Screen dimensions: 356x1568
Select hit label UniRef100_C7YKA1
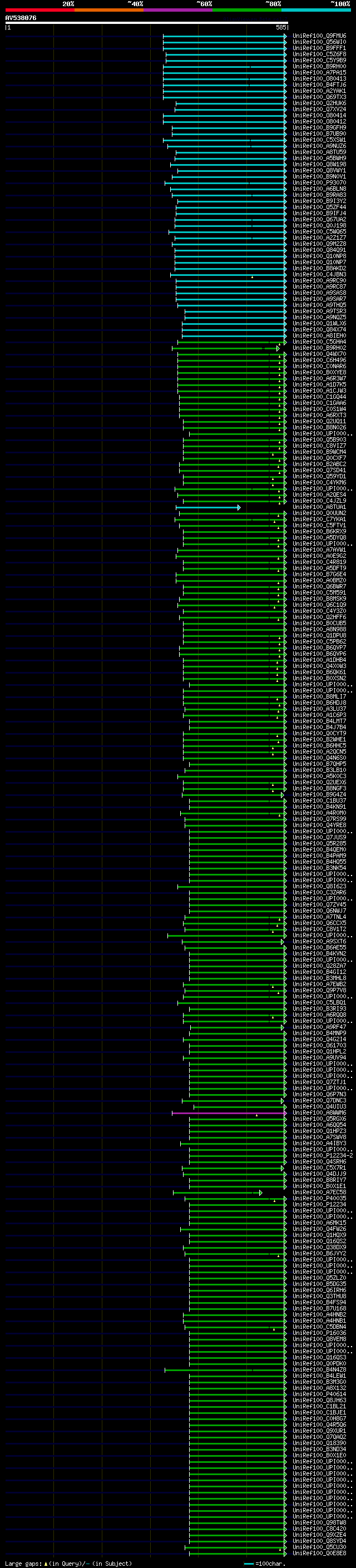pyautogui.click(x=319, y=519)
